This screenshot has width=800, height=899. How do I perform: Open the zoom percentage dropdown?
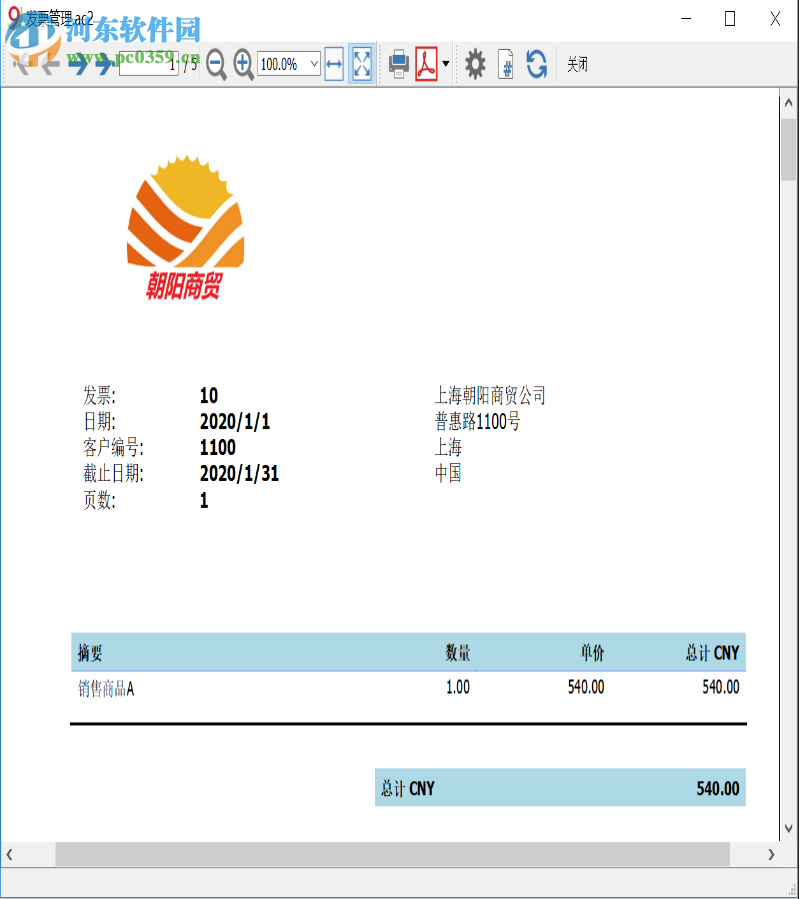[313, 64]
